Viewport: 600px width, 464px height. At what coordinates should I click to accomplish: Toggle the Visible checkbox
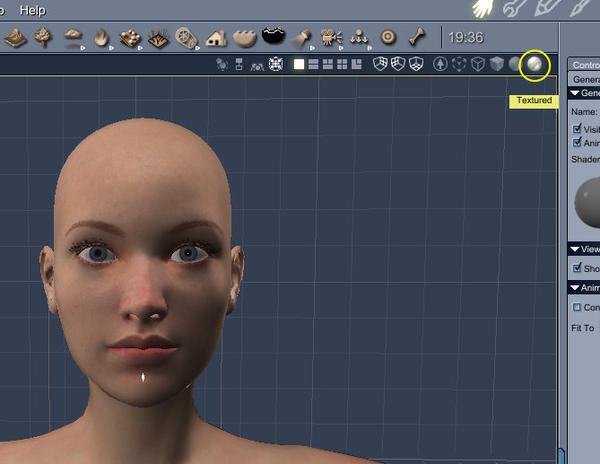[x=577, y=129]
